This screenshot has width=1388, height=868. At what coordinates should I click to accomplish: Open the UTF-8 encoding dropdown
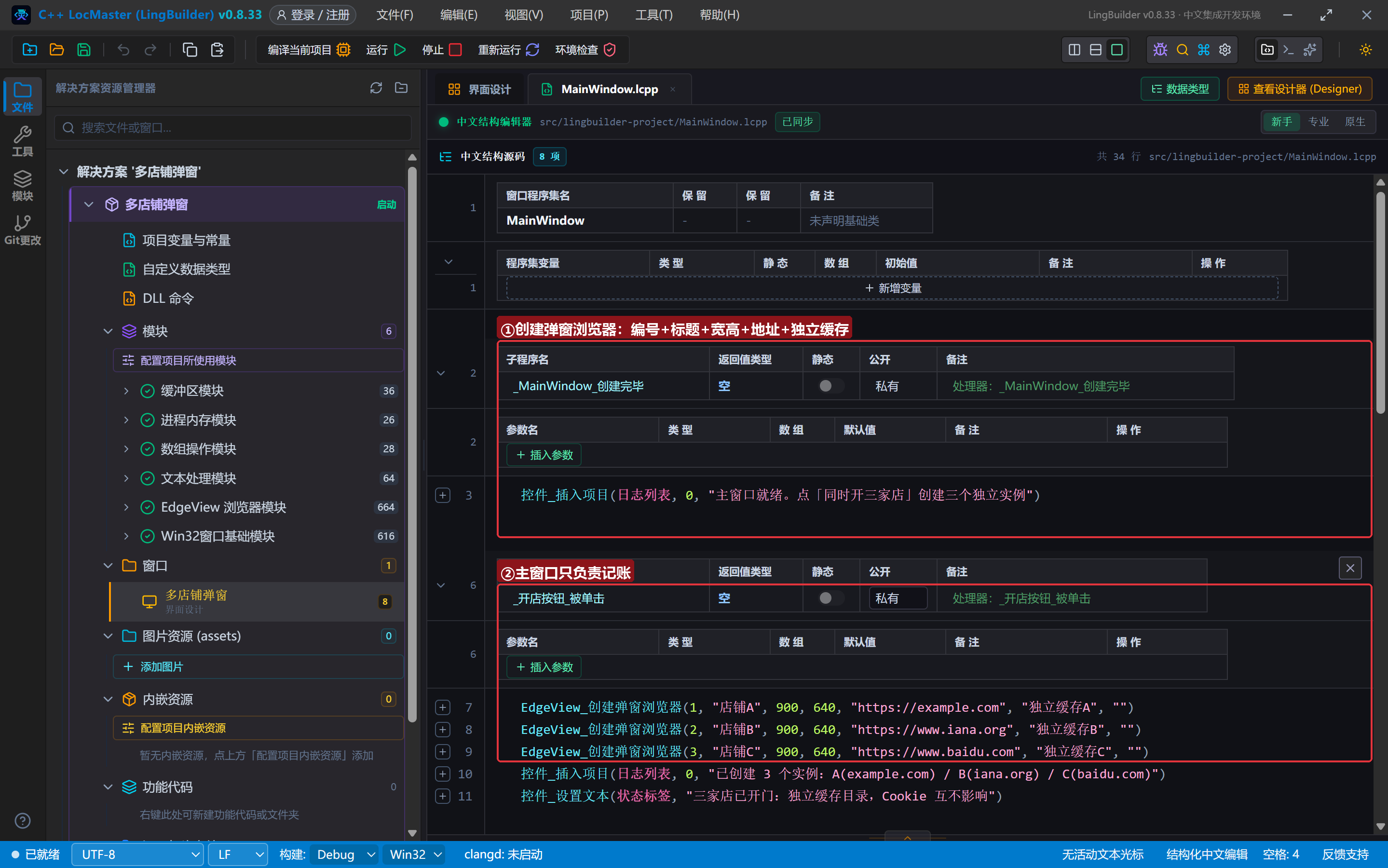point(138,854)
